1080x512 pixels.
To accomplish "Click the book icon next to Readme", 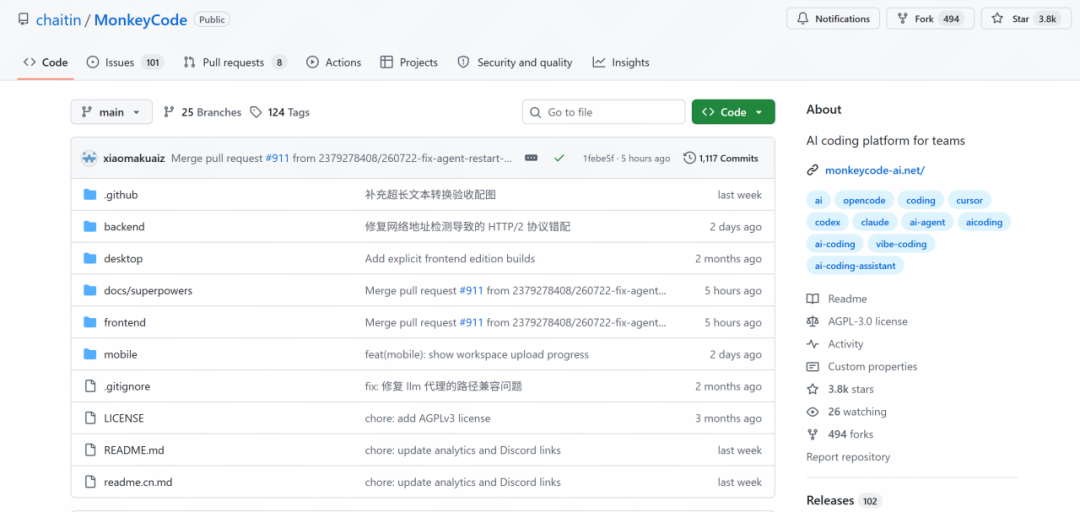I will [813, 299].
